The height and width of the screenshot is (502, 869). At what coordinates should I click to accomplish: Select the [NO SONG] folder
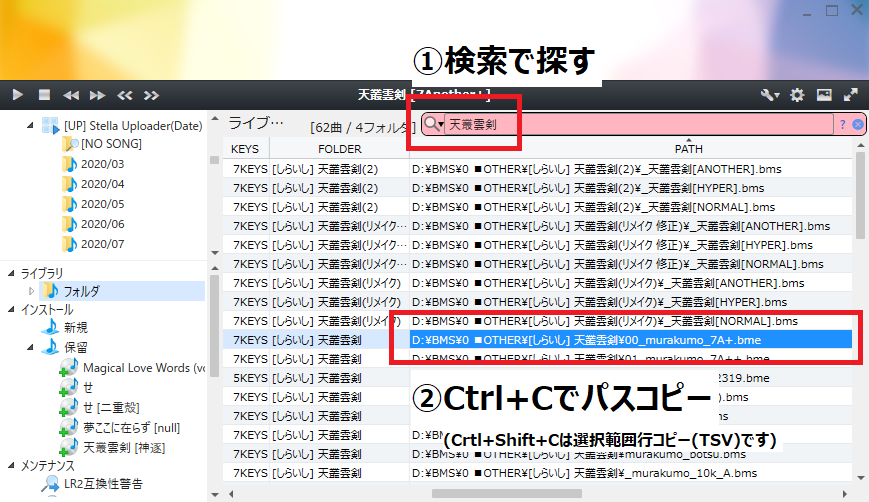[x=111, y=144]
